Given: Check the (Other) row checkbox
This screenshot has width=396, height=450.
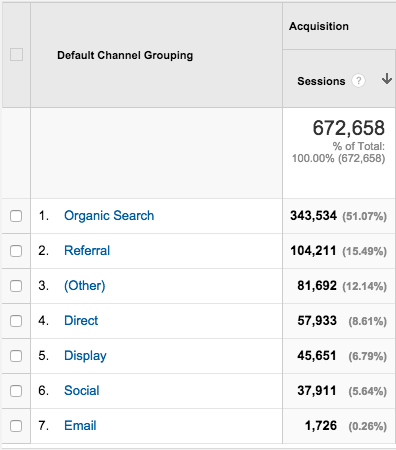Looking at the screenshot, I should pyautogui.click(x=16, y=286).
